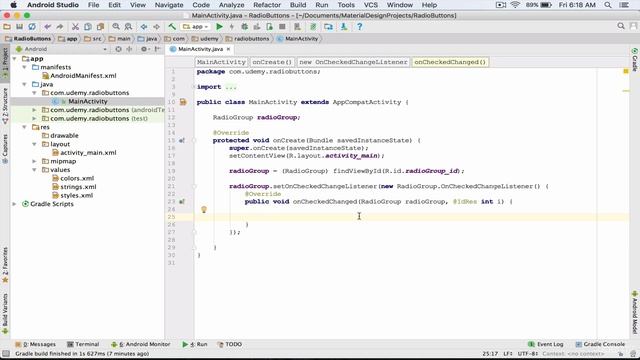This screenshot has height=360, width=640.
Task: Click the Undo arrow icon
Action: point(47,27)
